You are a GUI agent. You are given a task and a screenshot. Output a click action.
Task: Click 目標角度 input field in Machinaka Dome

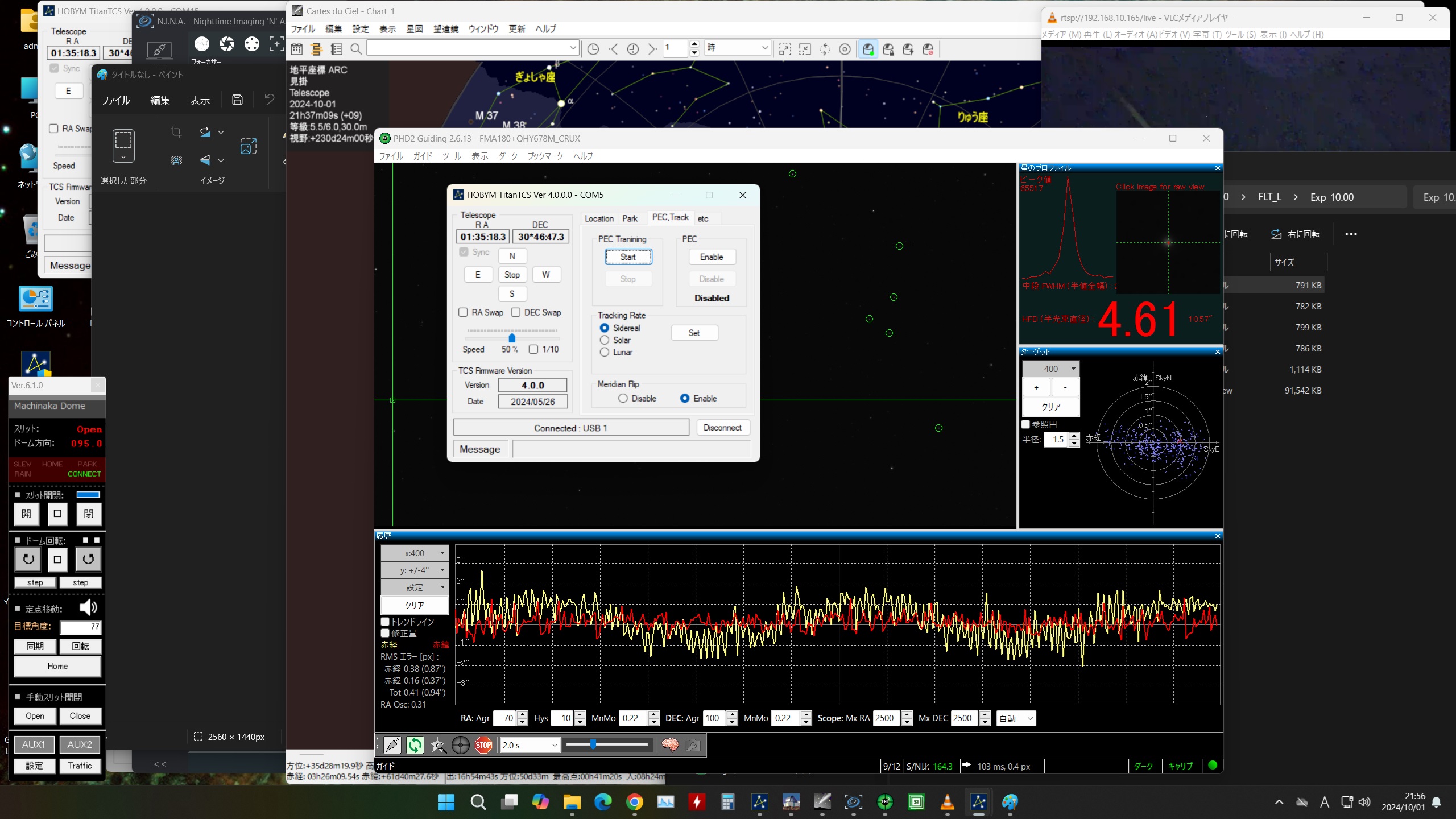point(80,627)
